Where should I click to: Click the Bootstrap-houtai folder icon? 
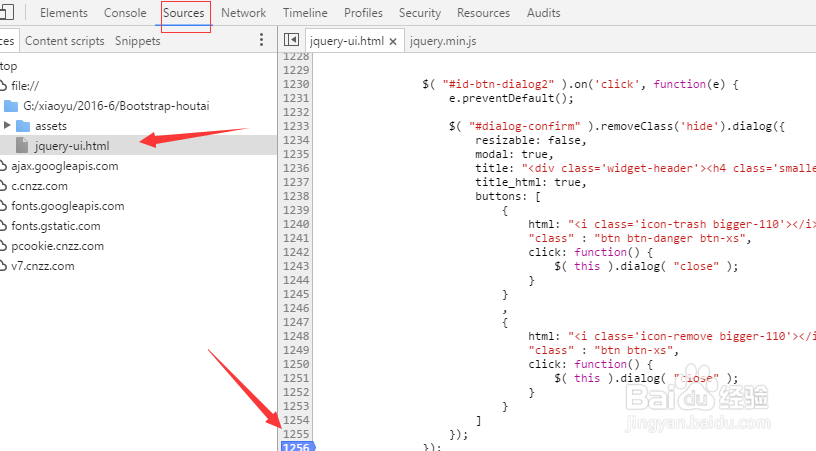point(11,106)
